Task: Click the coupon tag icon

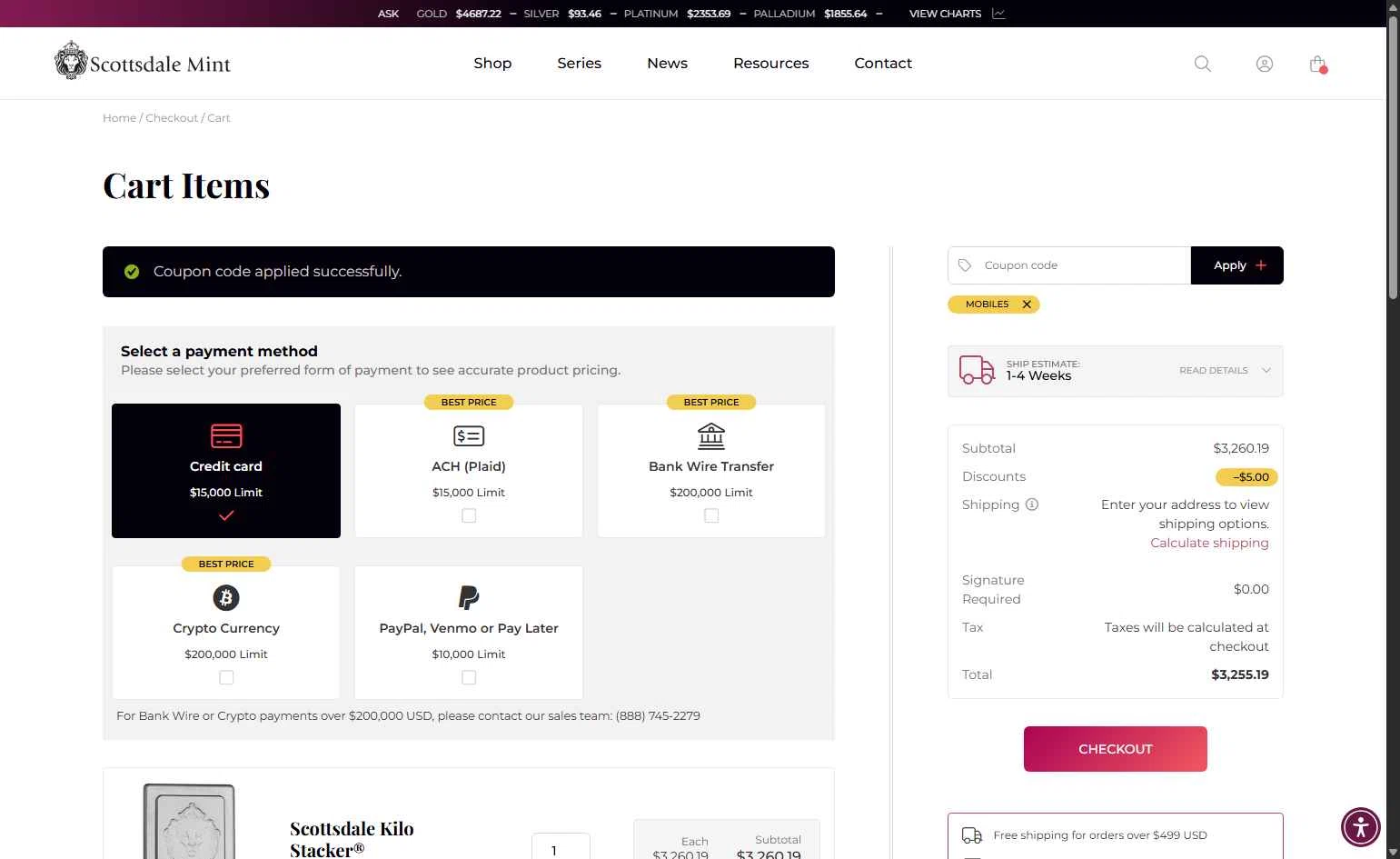Action: click(965, 265)
